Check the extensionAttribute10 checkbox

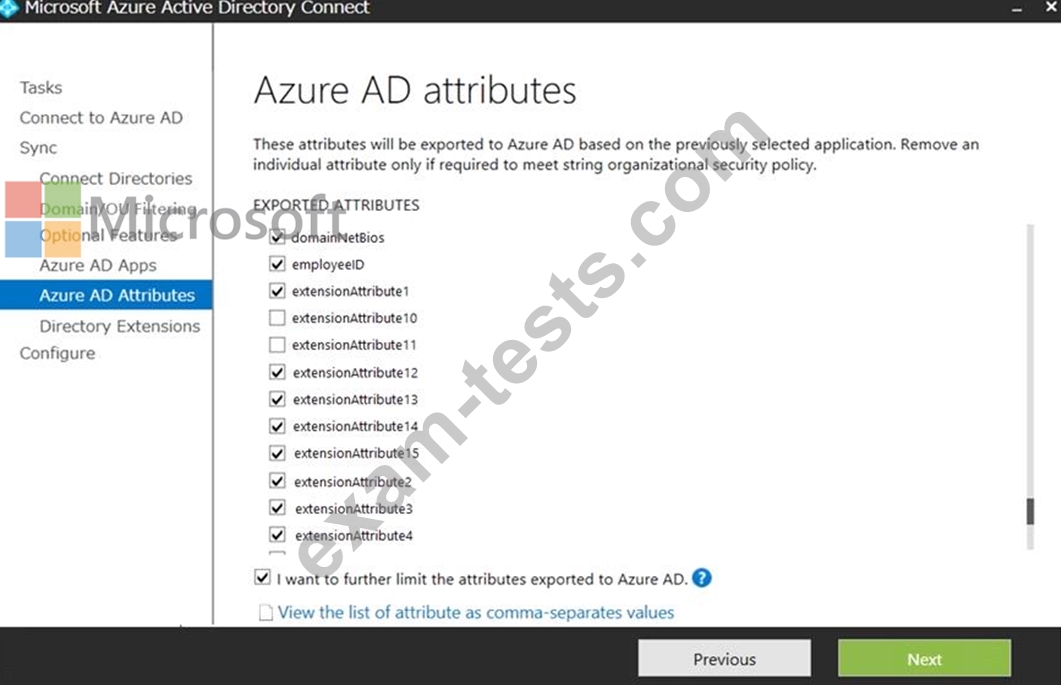click(x=277, y=317)
